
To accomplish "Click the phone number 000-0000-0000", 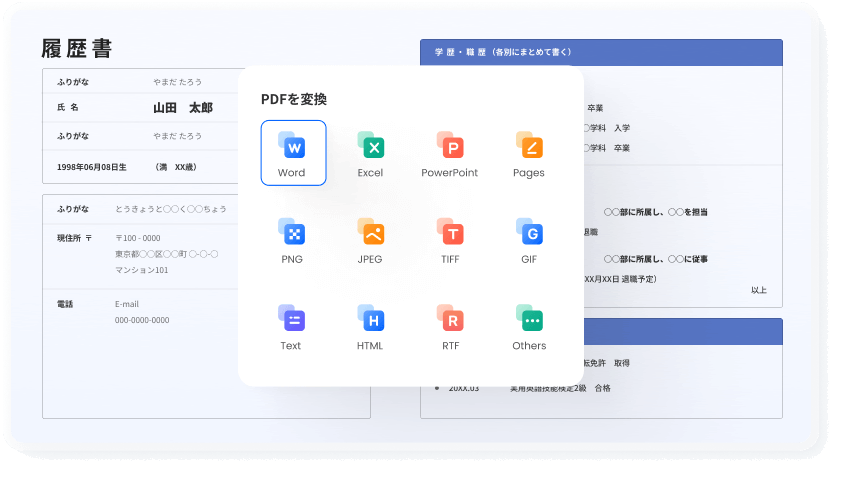I will tap(142, 320).
